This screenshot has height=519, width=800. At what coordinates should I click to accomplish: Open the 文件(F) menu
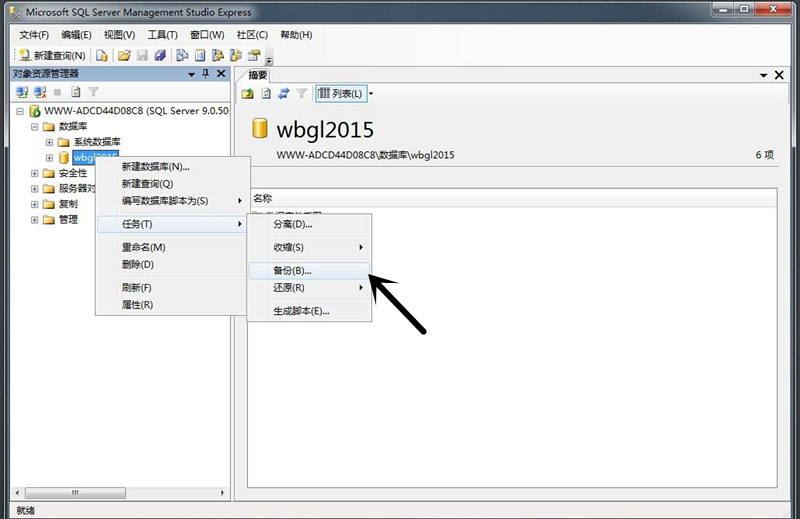point(34,35)
